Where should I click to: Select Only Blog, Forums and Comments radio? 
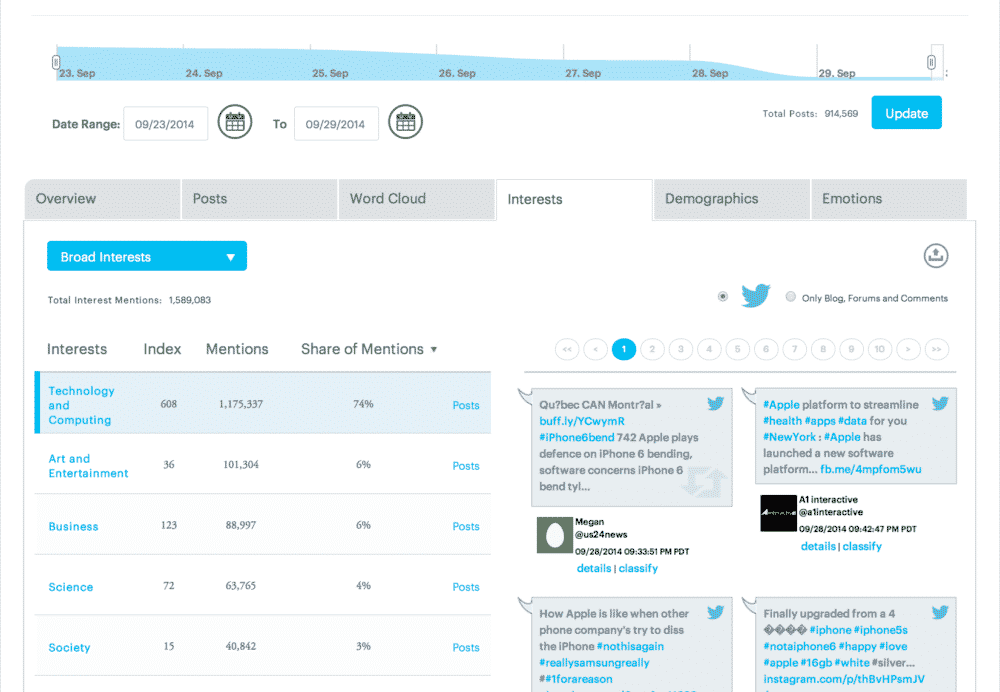[791, 297]
